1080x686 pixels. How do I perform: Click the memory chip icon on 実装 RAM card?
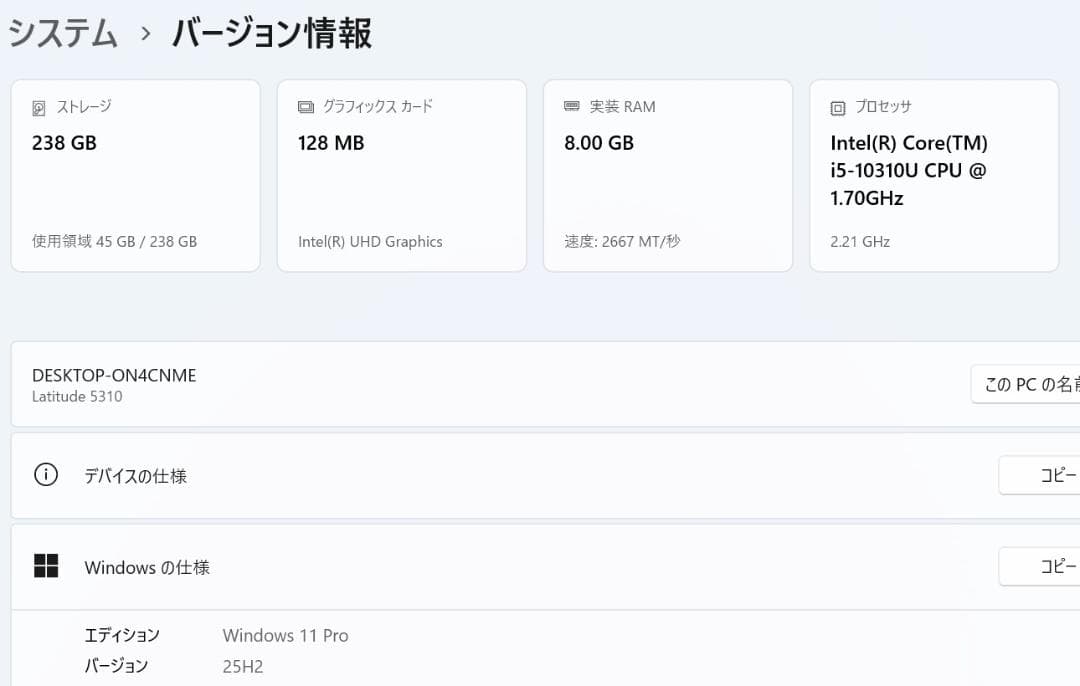coord(570,106)
